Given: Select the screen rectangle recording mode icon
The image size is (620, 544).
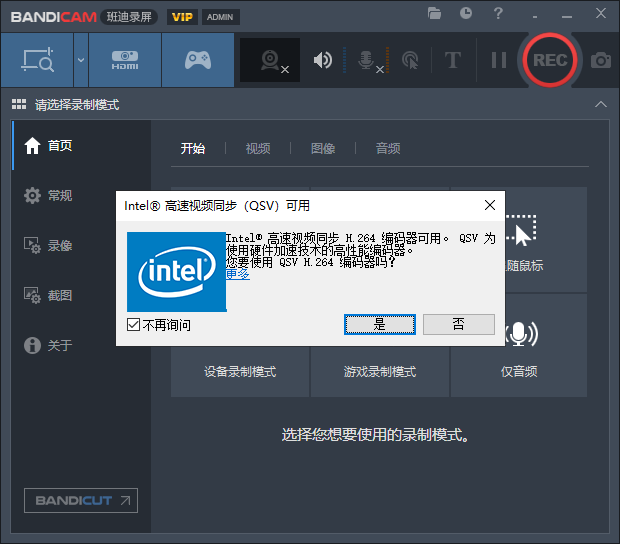Looking at the screenshot, I should (x=36, y=60).
